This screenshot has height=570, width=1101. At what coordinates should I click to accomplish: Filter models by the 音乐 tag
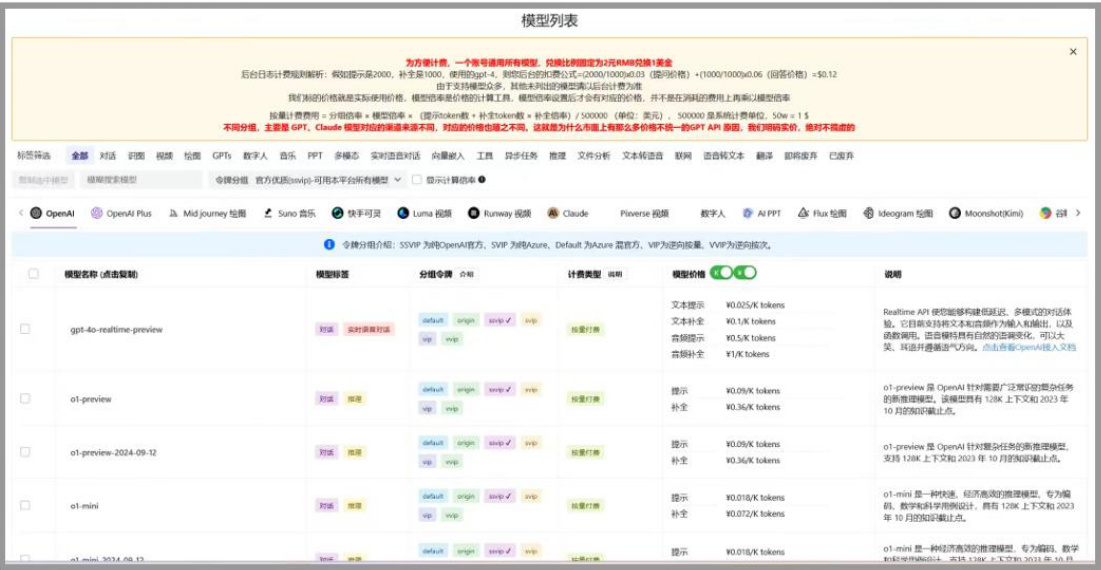click(x=287, y=156)
